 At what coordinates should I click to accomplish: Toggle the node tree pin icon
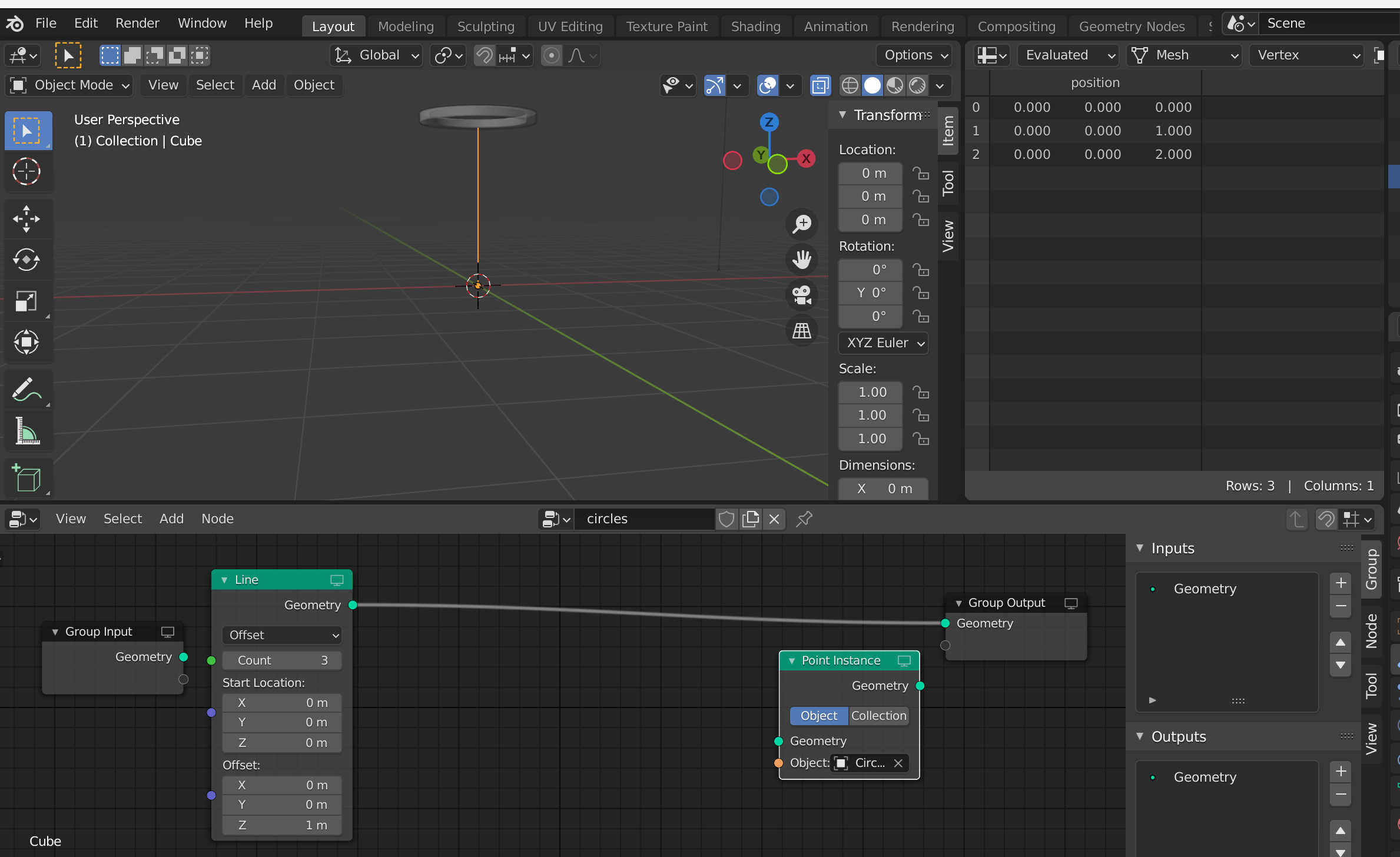804,519
